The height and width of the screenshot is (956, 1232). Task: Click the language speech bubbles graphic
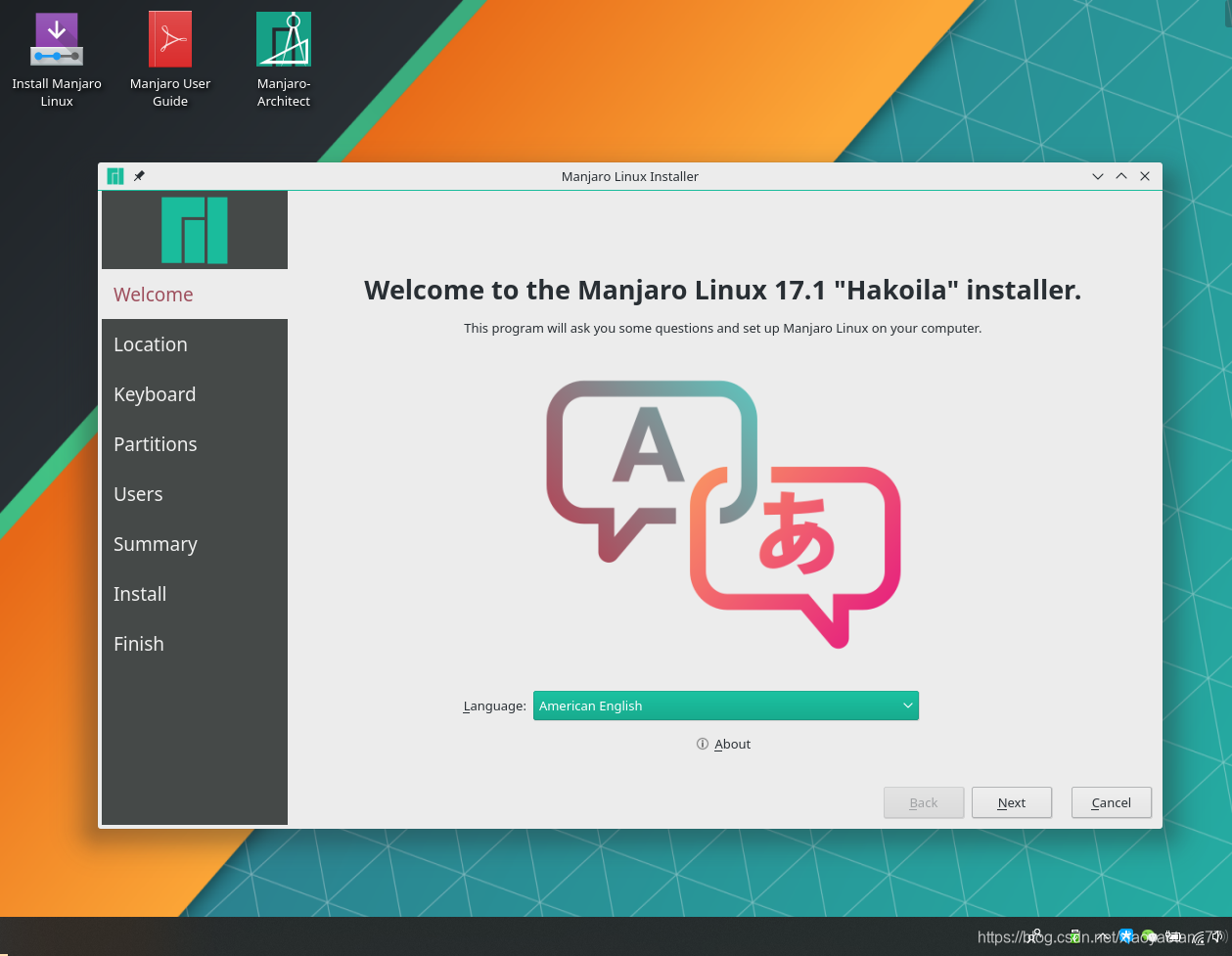click(723, 514)
